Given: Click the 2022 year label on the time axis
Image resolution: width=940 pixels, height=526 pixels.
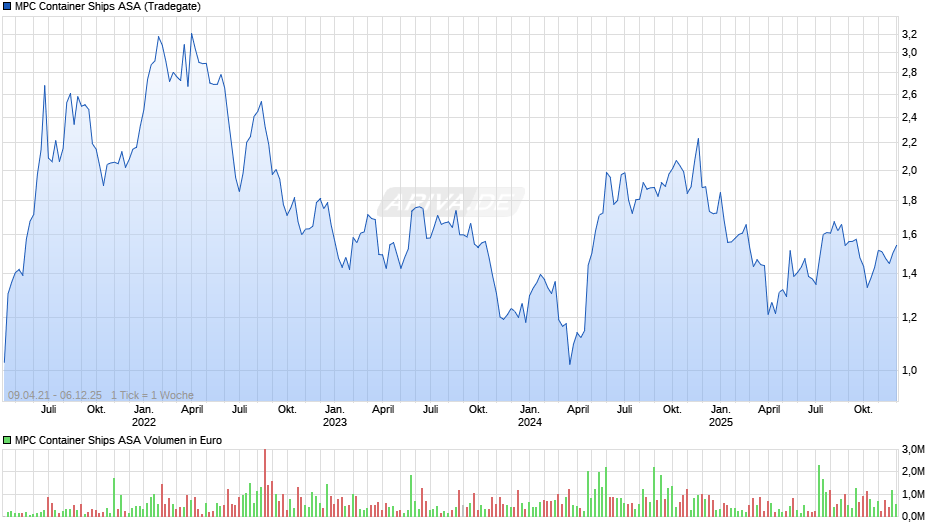Looking at the screenshot, I should pyautogui.click(x=144, y=422).
